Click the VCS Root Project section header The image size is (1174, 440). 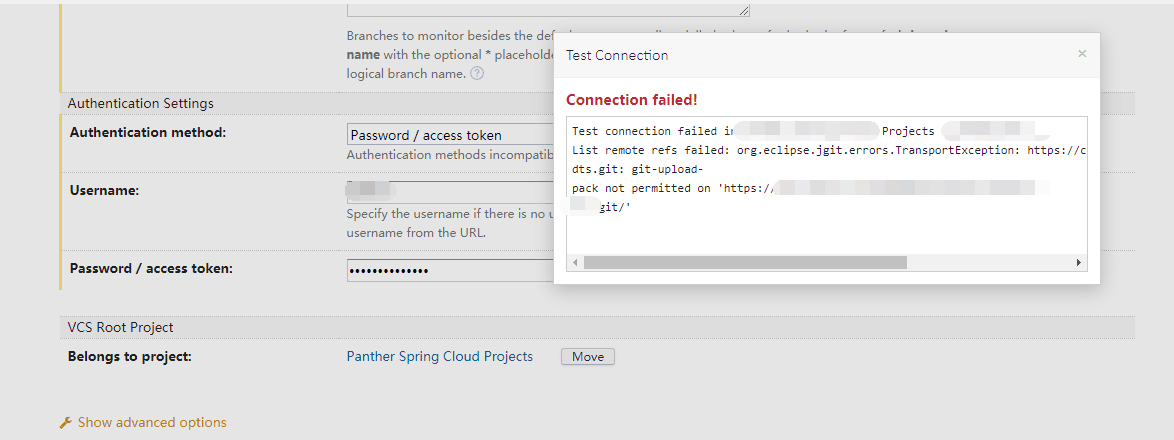tap(121, 327)
